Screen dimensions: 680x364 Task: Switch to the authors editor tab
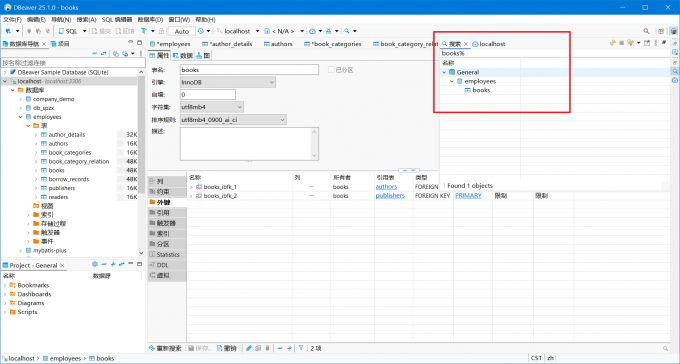278,44
